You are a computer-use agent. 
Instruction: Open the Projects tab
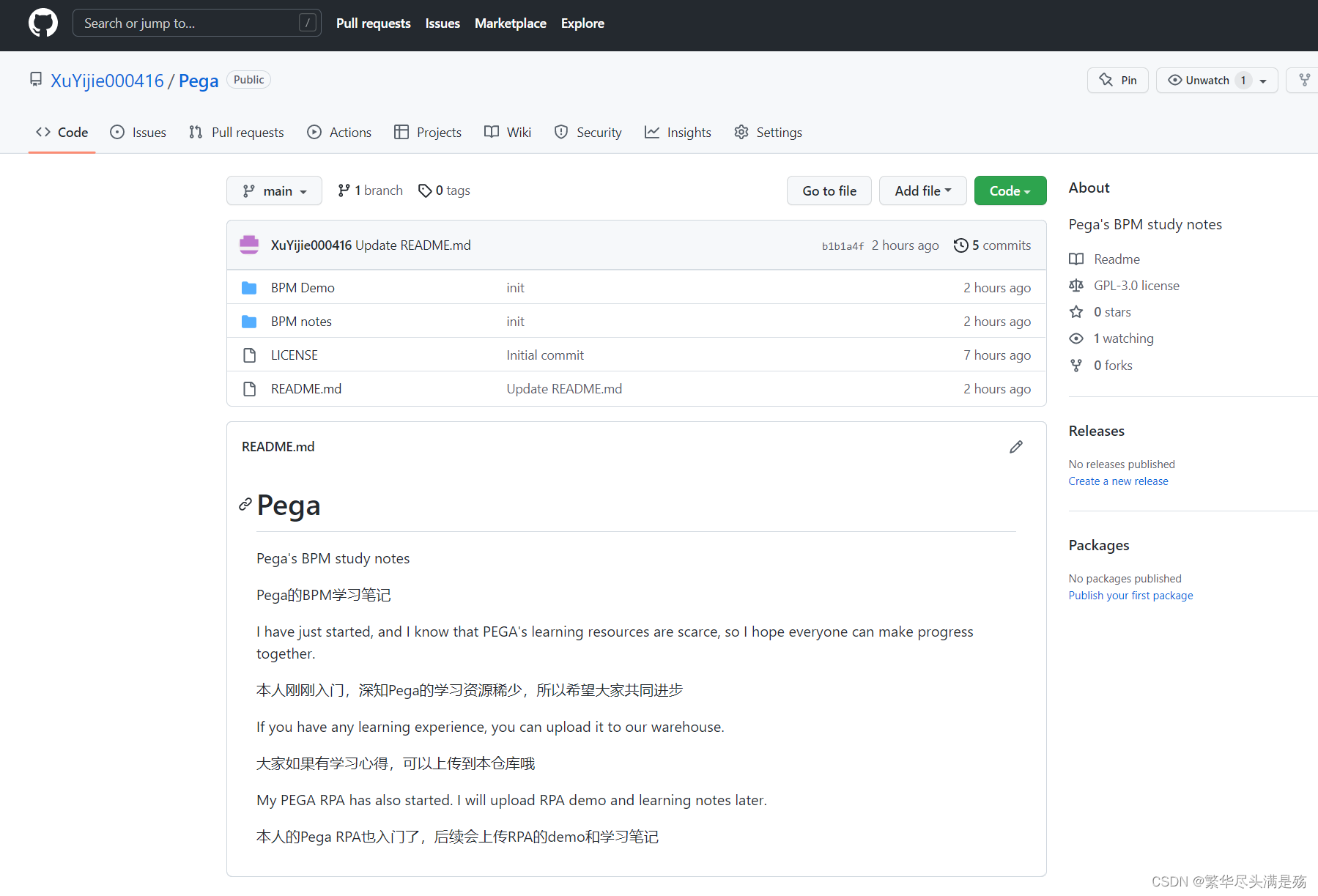click(x=428, y=133)
